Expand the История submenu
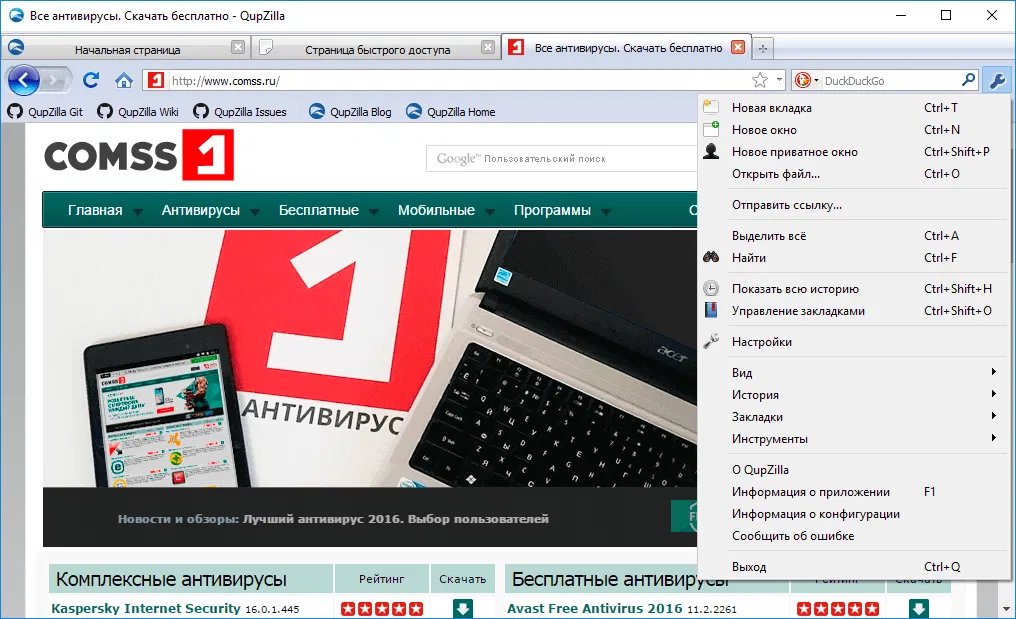The width and height of the screenshot is (1016, 619). coord(854,395)
